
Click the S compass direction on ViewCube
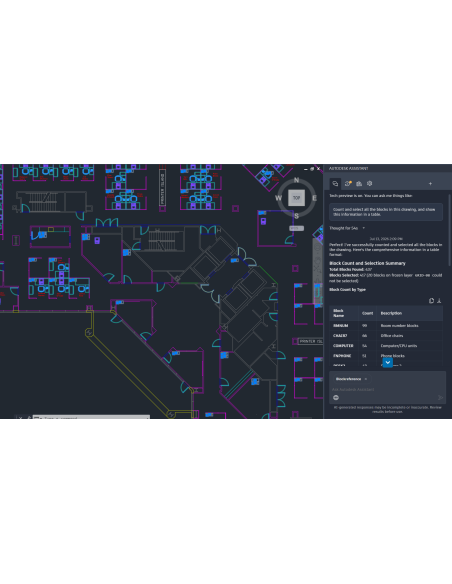pos(296,216)
